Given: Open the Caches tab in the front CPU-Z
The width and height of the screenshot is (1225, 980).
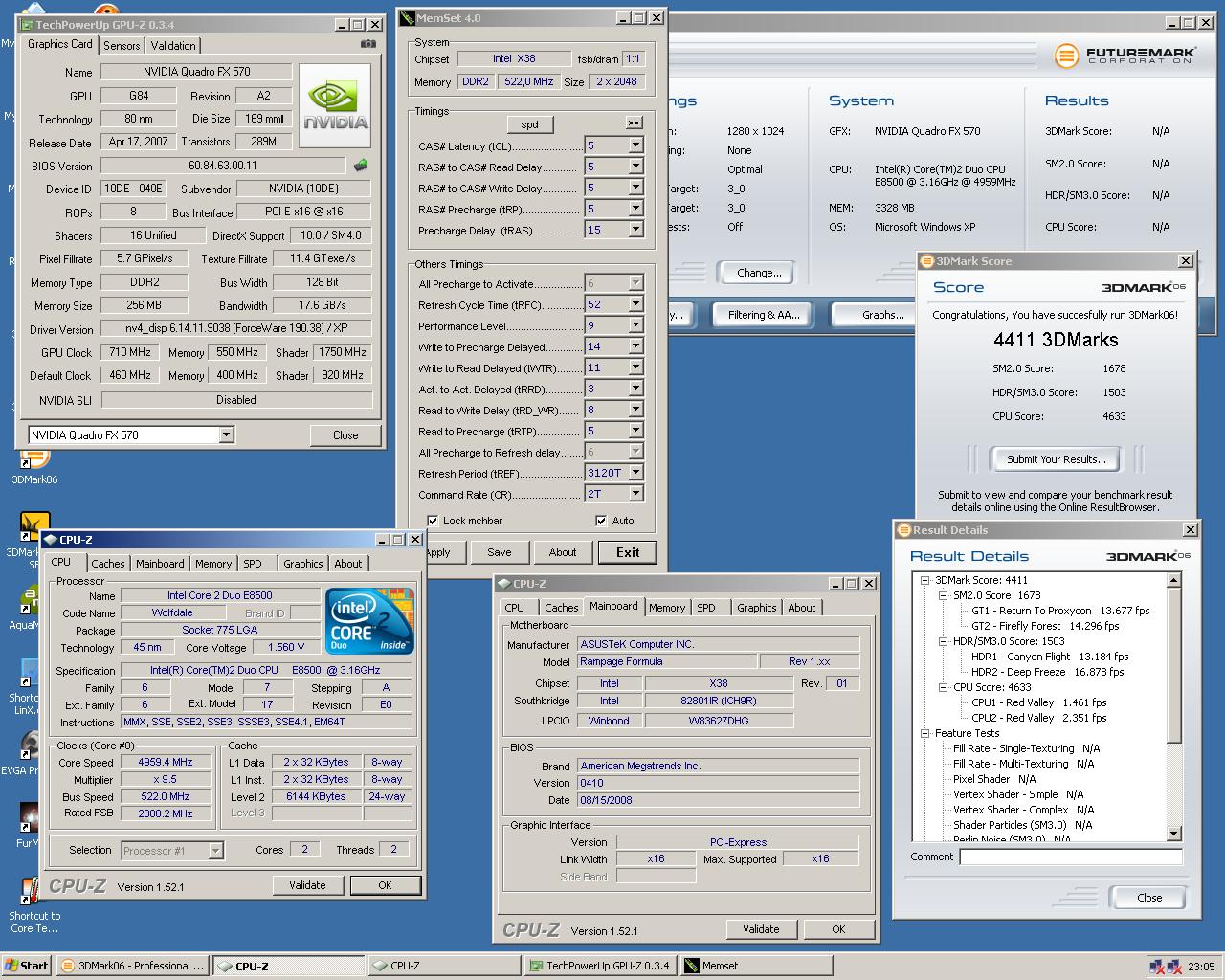Looking at the screenshot, I should pyautogui.click(x=108, y=564).
